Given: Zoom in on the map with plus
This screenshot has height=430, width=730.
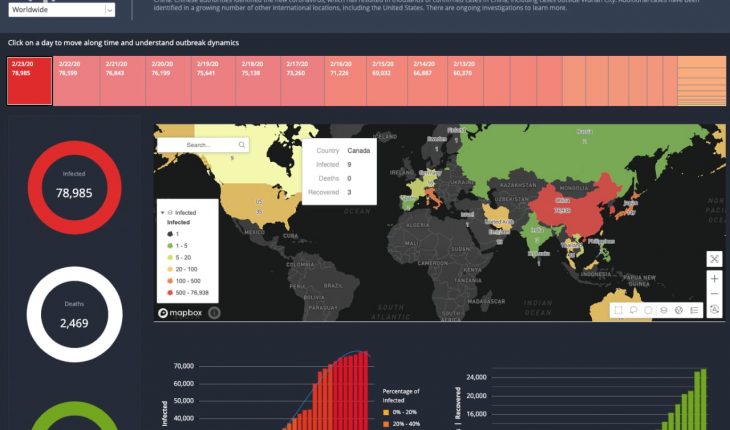Looking at the screenshot, I should coord(714,279).
